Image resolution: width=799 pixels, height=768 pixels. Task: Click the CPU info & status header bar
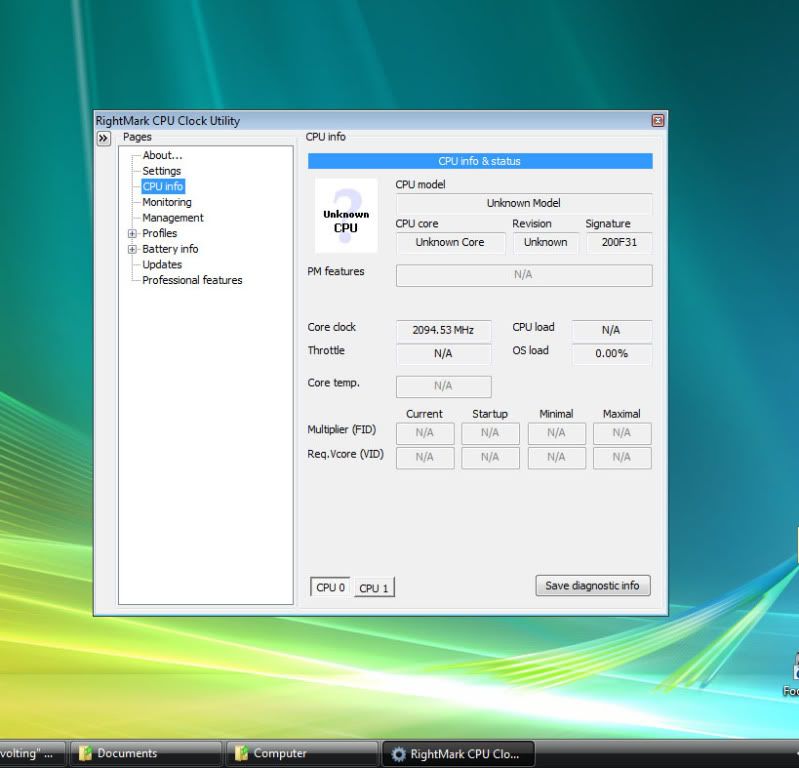[x=480, y=161]
